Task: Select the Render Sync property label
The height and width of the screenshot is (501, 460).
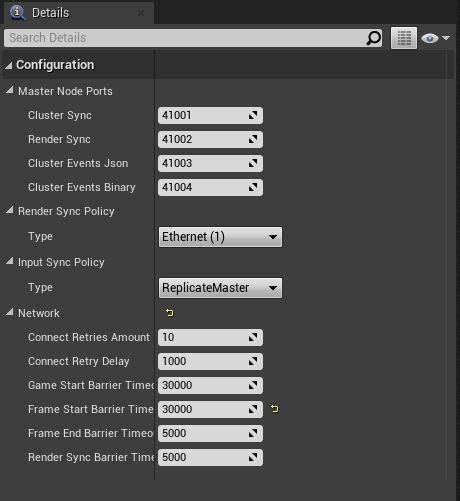Action: coord(59,139)
